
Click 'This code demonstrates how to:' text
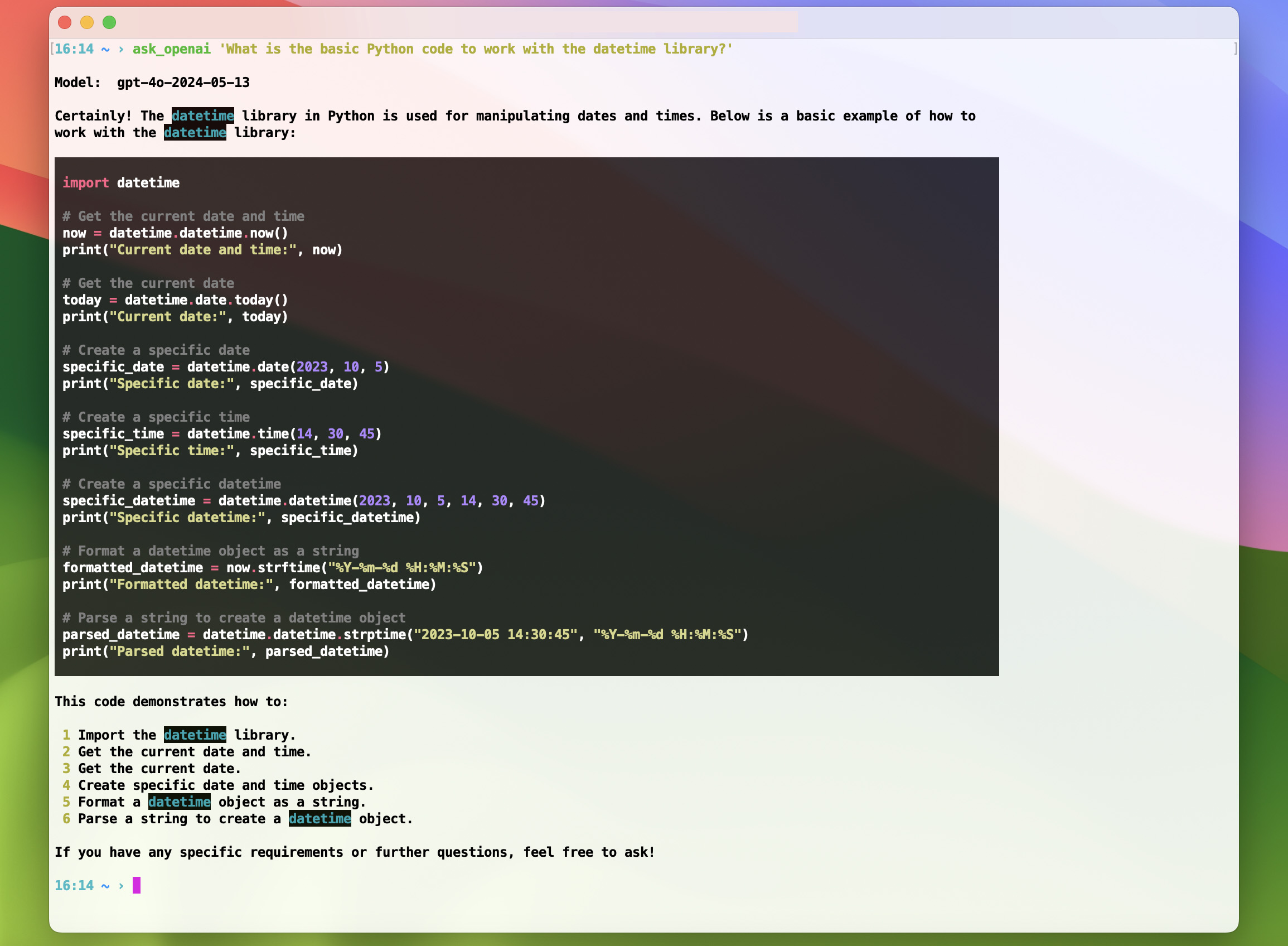(171, 702)
